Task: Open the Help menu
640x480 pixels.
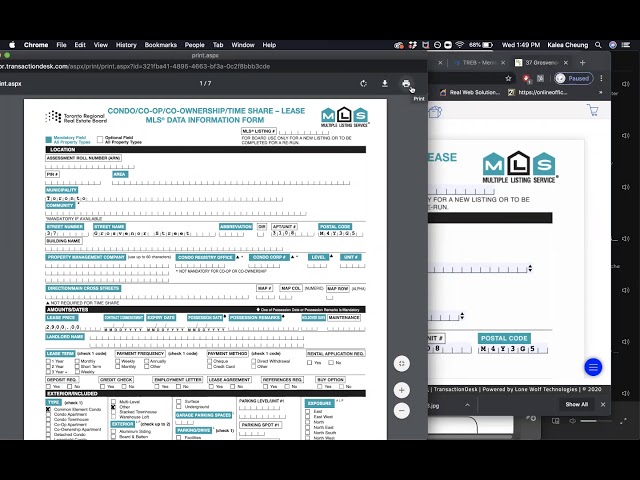Action: click(x=269, y=45)
